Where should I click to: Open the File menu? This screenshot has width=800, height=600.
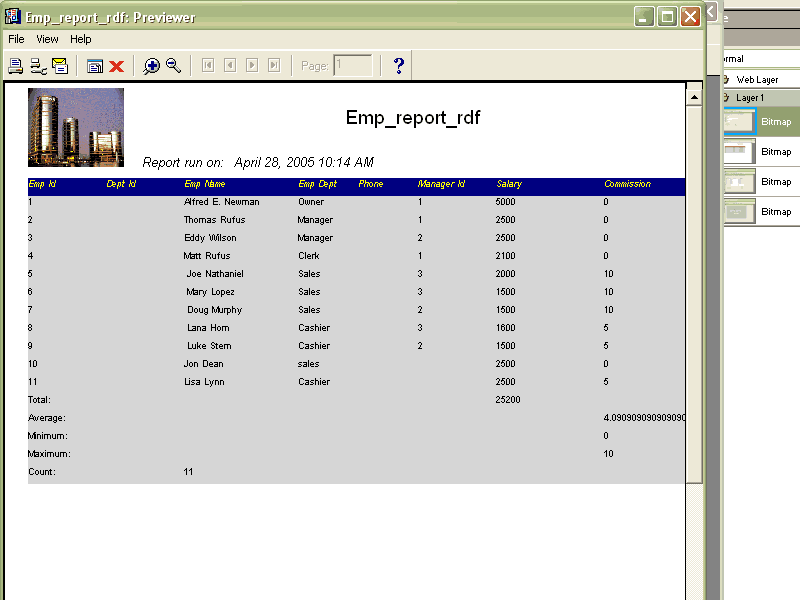16,39
